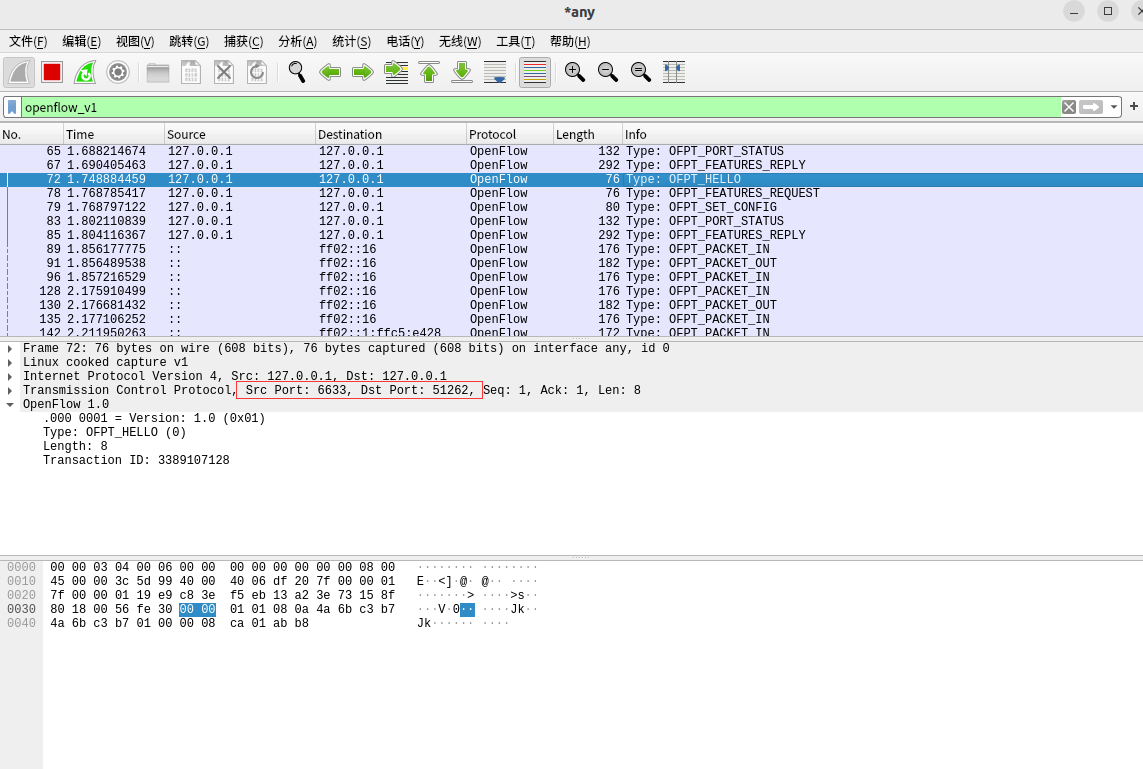Go to specified packet icon
Viewport: 1143px width, 769px height.
pos(396,72)
